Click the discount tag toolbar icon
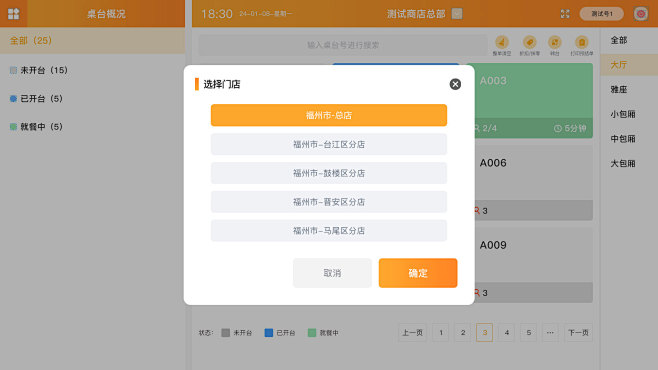The image size is (658, 370). pos(530,45)
